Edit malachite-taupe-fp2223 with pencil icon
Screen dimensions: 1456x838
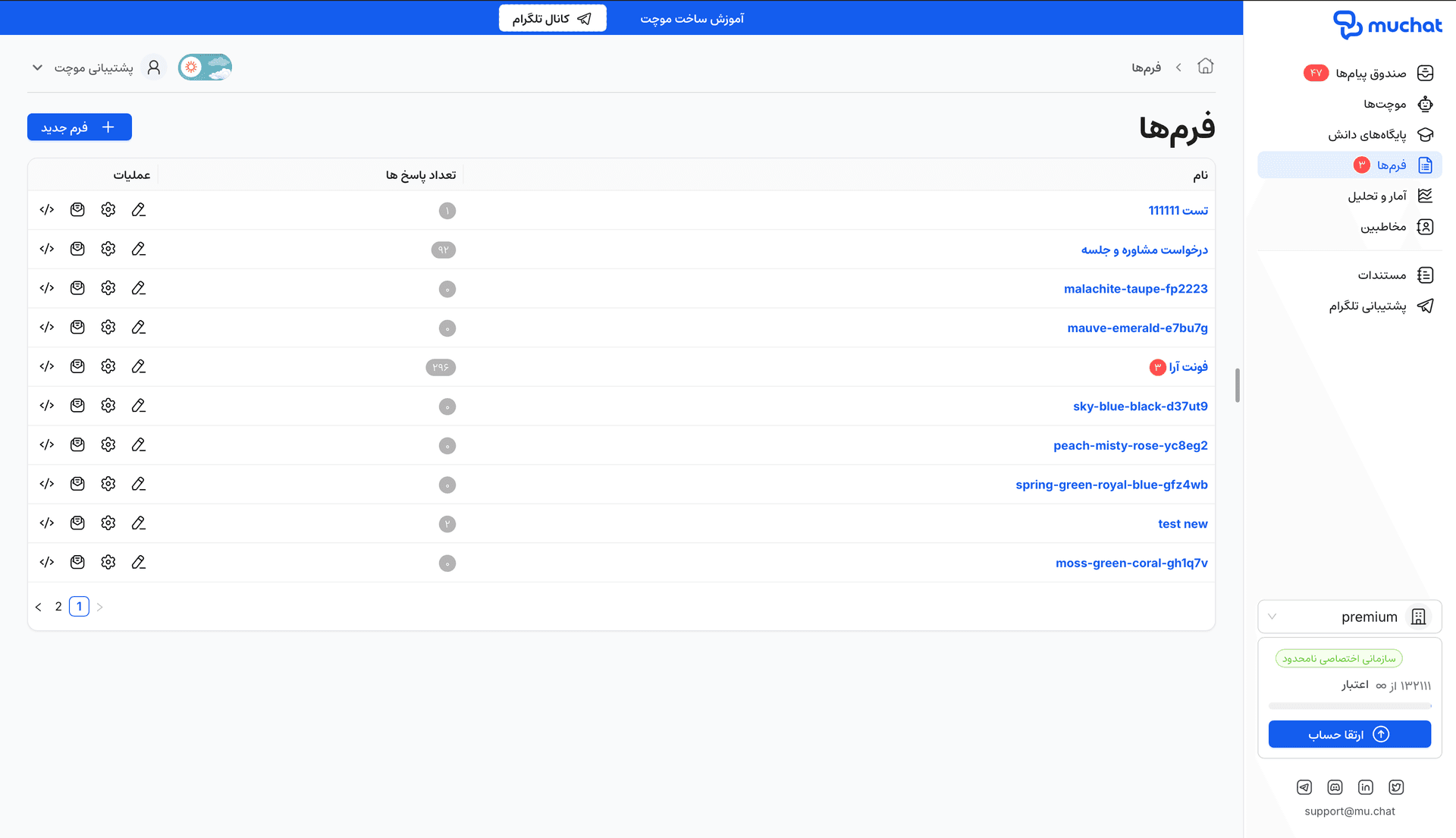tap(138, 288)
